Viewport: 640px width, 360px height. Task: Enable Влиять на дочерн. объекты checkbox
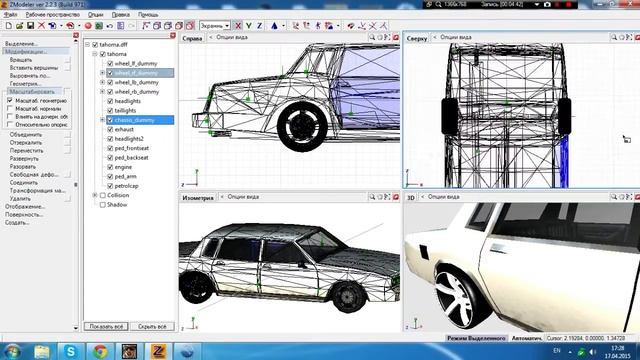[x=10, y=117]
